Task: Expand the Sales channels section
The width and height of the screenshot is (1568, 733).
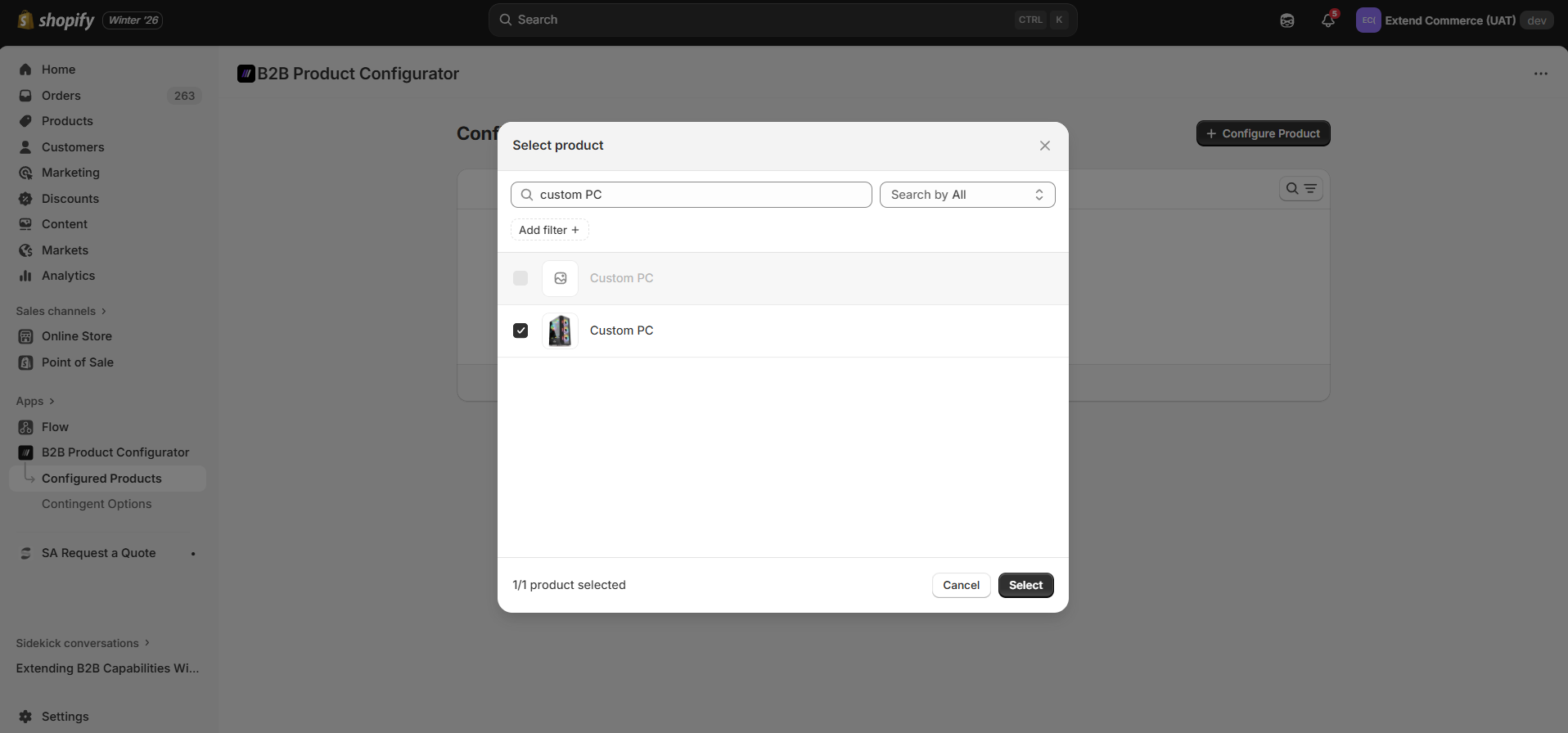Action: click(61, 311)
